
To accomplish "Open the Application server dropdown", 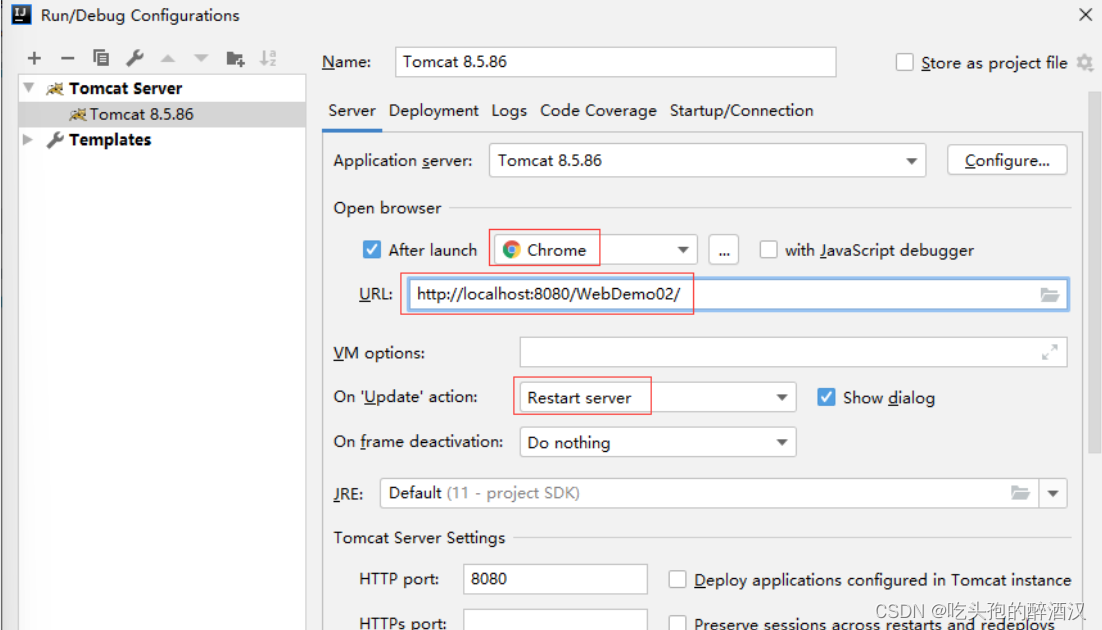I will point(911,160).
